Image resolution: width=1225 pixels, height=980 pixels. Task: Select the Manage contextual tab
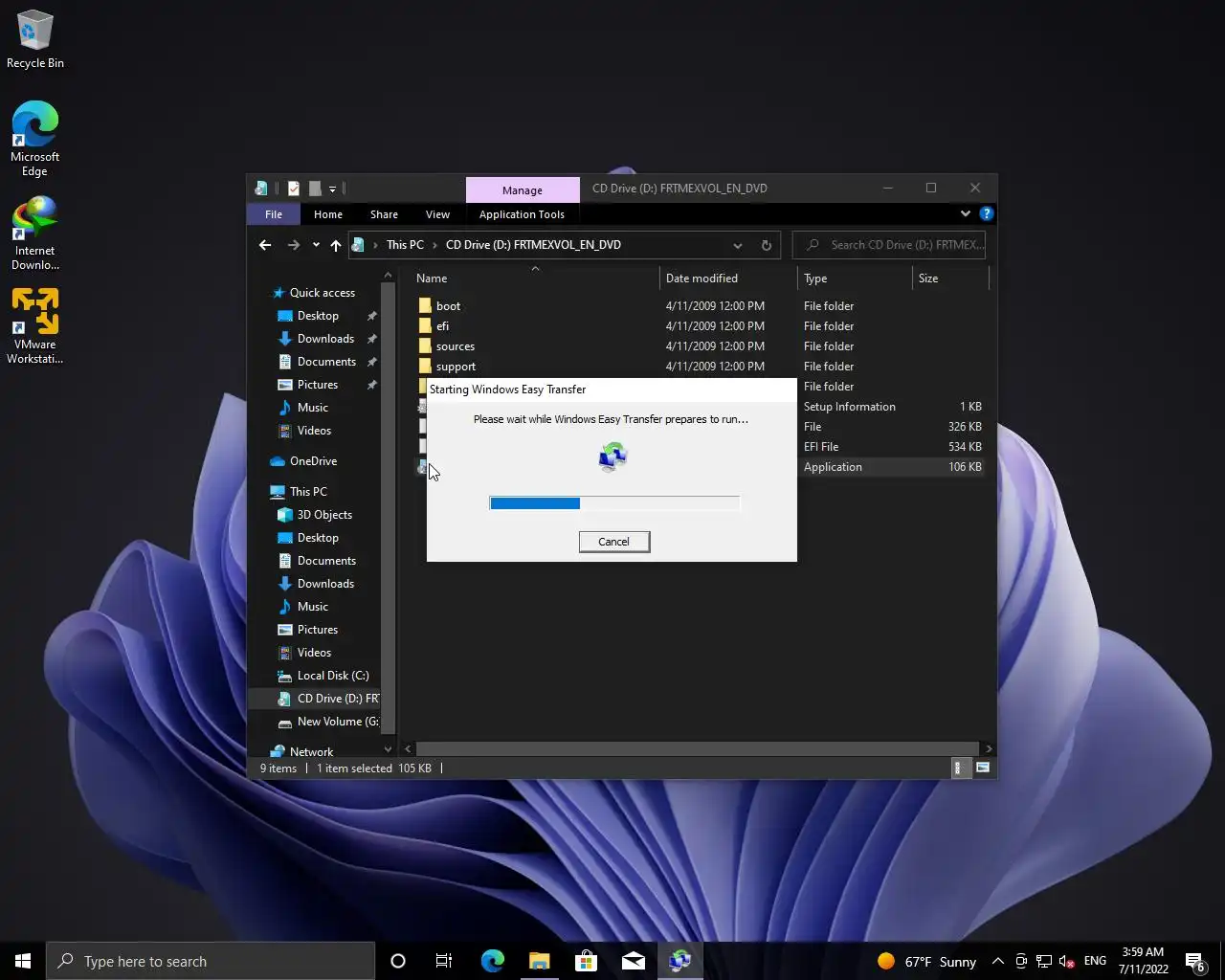(523, 189)
